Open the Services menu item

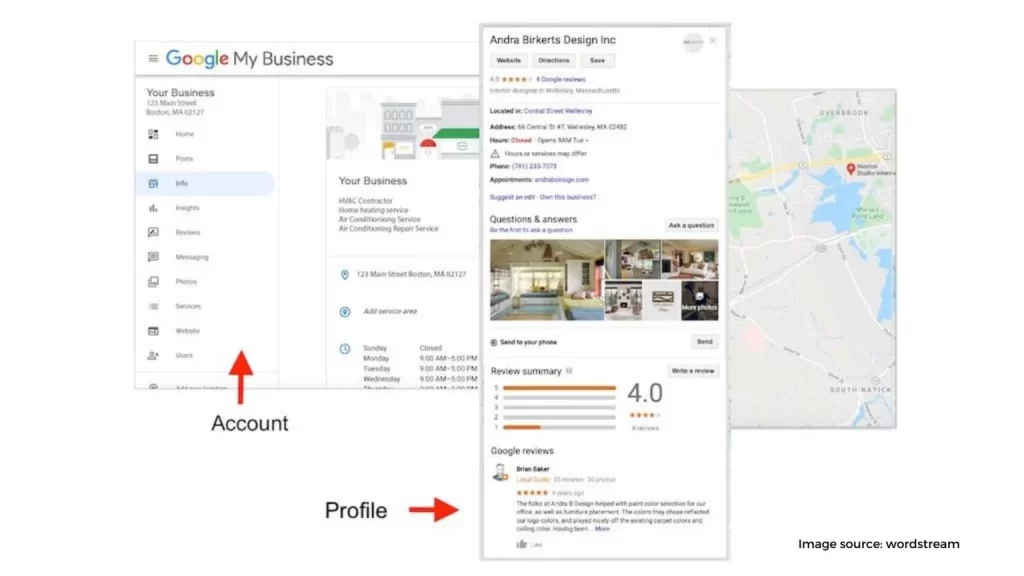point(188,306)
